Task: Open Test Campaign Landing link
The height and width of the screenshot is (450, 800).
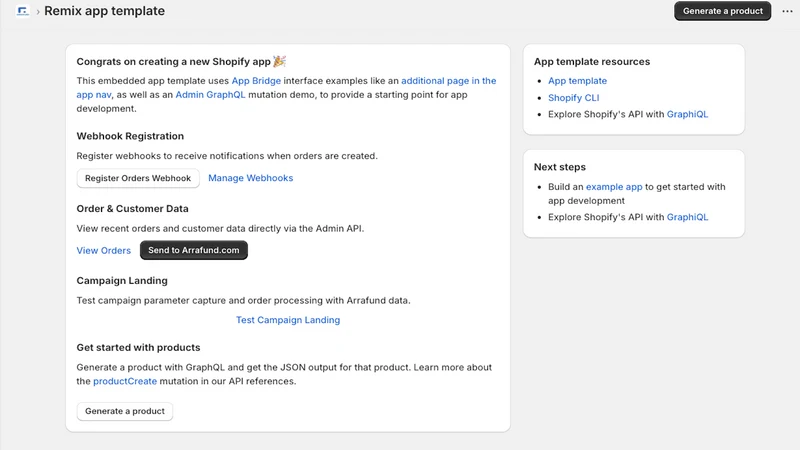Action: coord(288,320)
